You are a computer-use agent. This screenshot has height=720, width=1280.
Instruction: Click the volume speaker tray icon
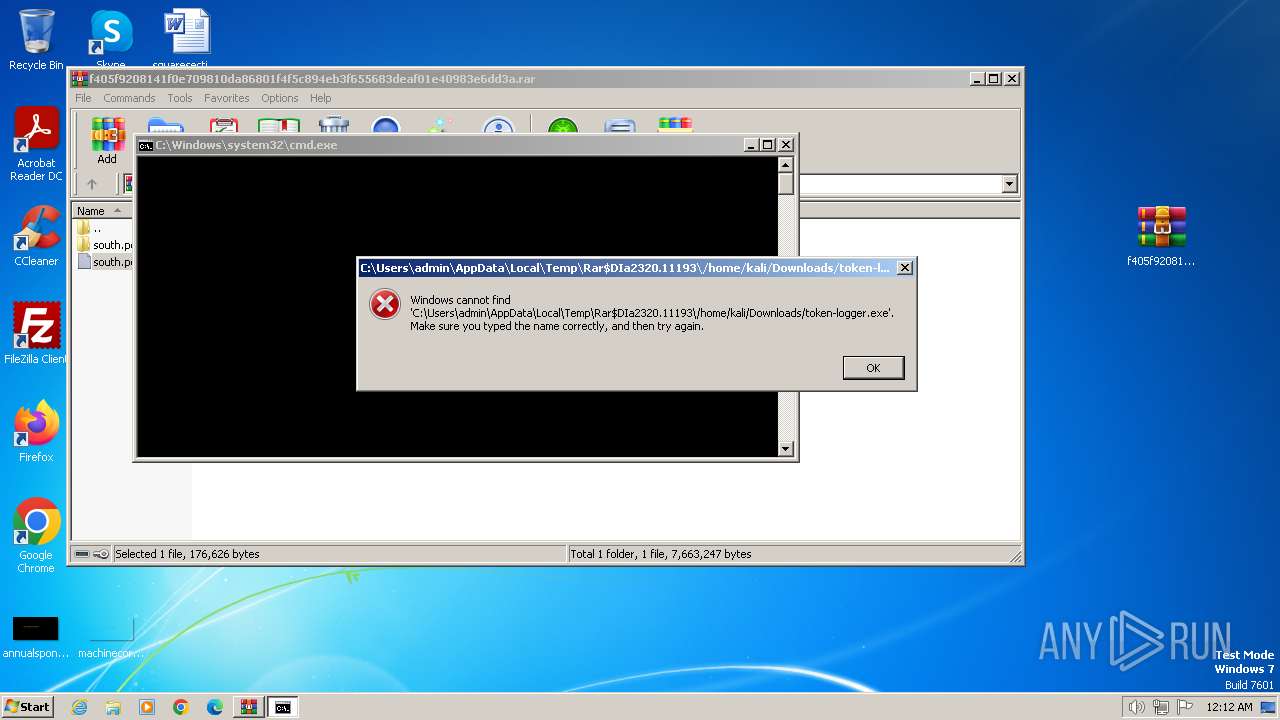coord(1136,707)
